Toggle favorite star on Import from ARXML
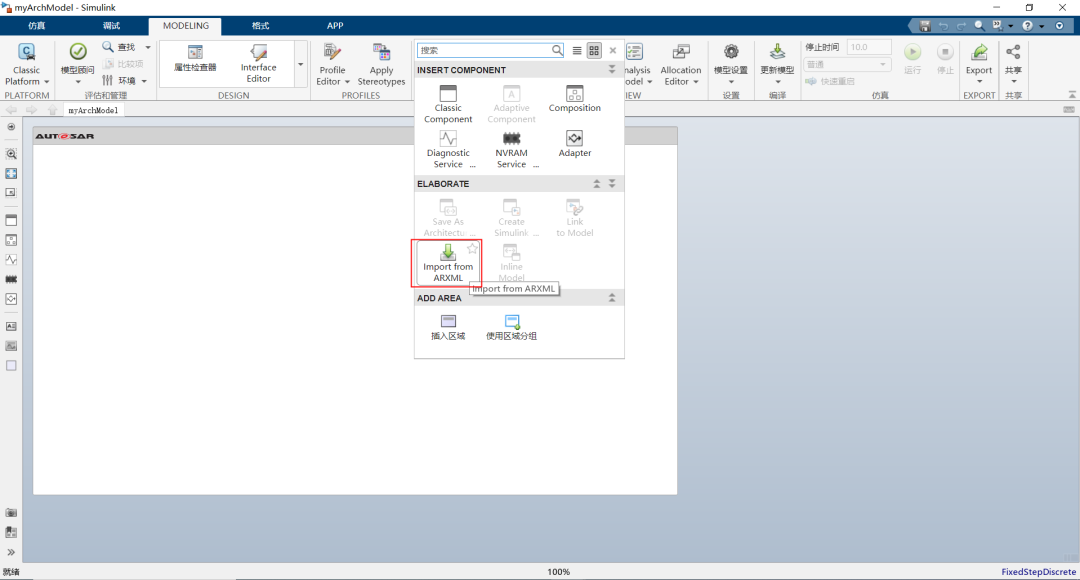This screenshot has width=1080, height=580. coord(473,249)
